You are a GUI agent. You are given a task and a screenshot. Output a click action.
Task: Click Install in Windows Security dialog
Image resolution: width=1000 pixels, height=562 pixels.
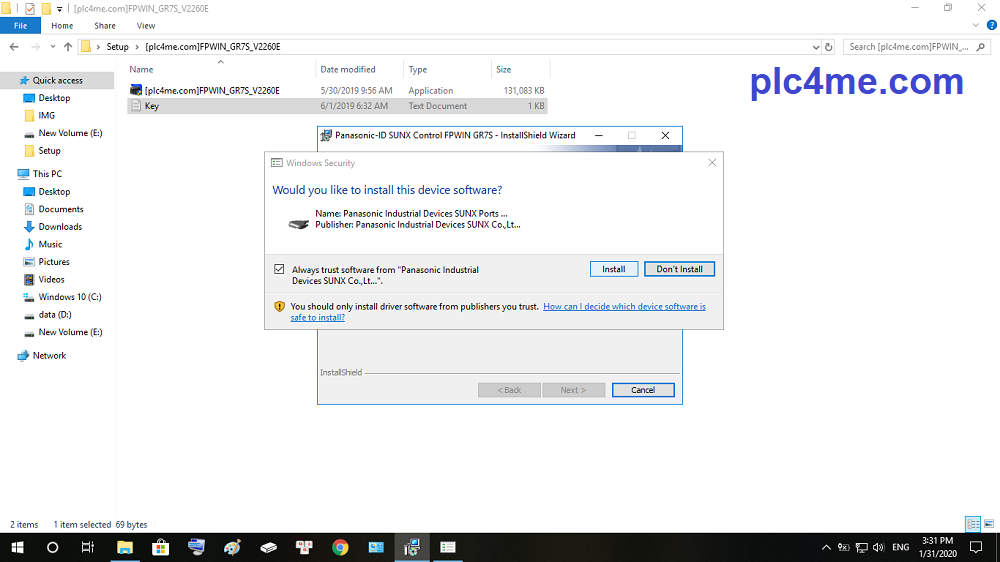pyautogui.click(x=613, y=269)
